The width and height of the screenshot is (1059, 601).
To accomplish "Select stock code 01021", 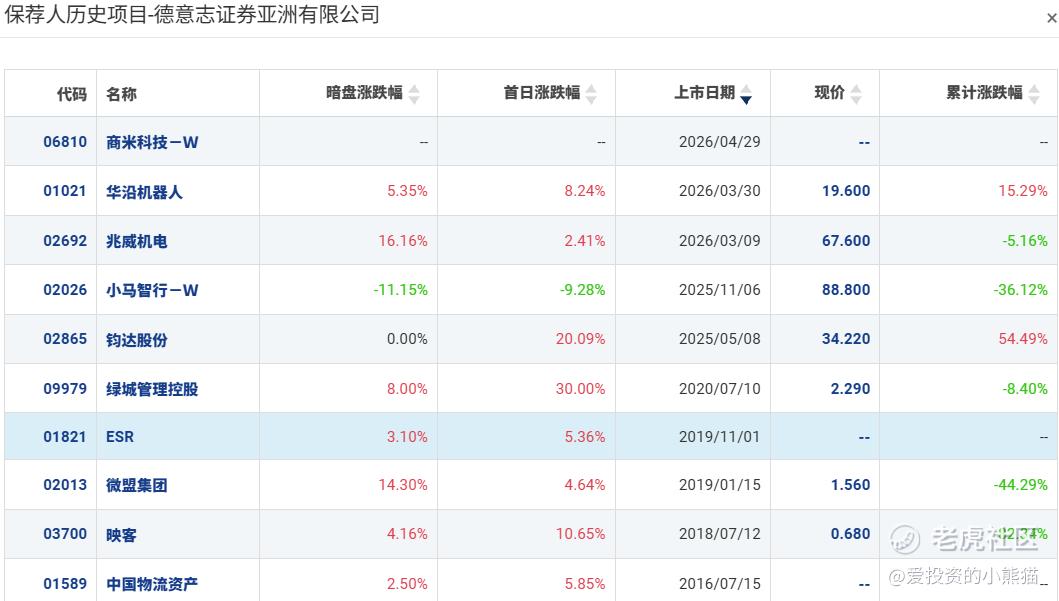I will point(65,191).
